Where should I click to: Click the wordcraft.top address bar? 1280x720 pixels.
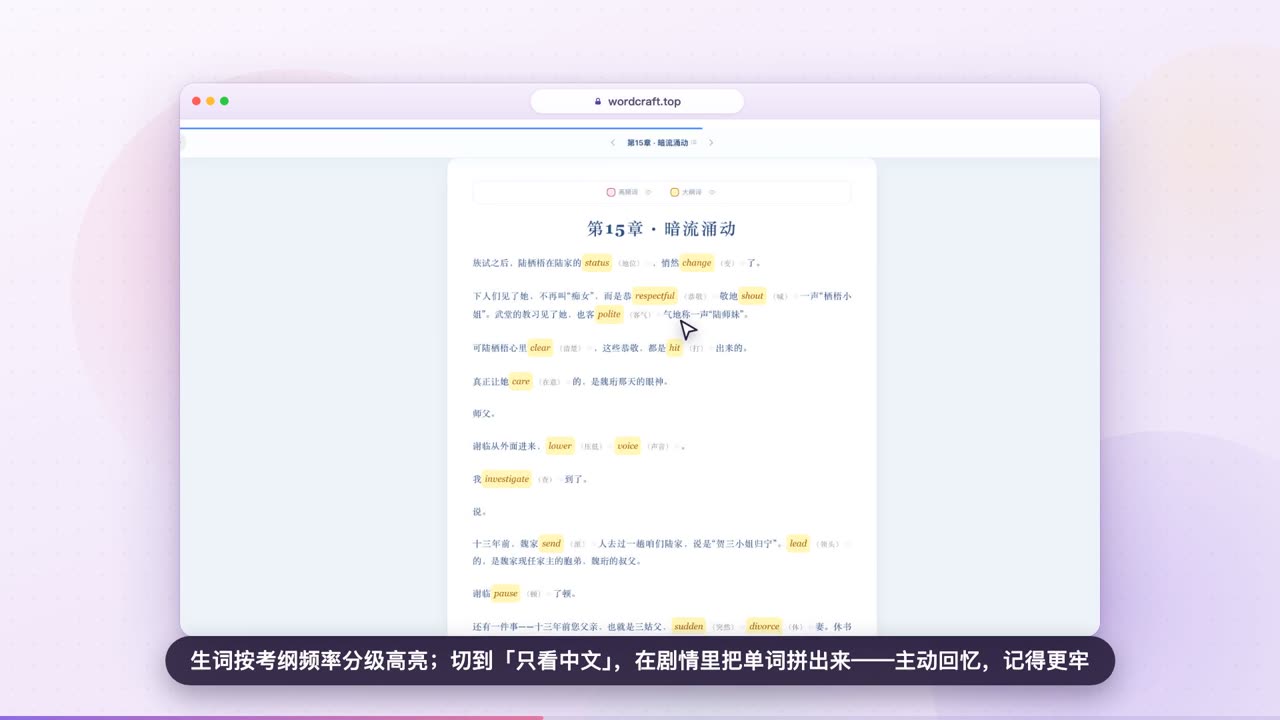pos(637,101)
